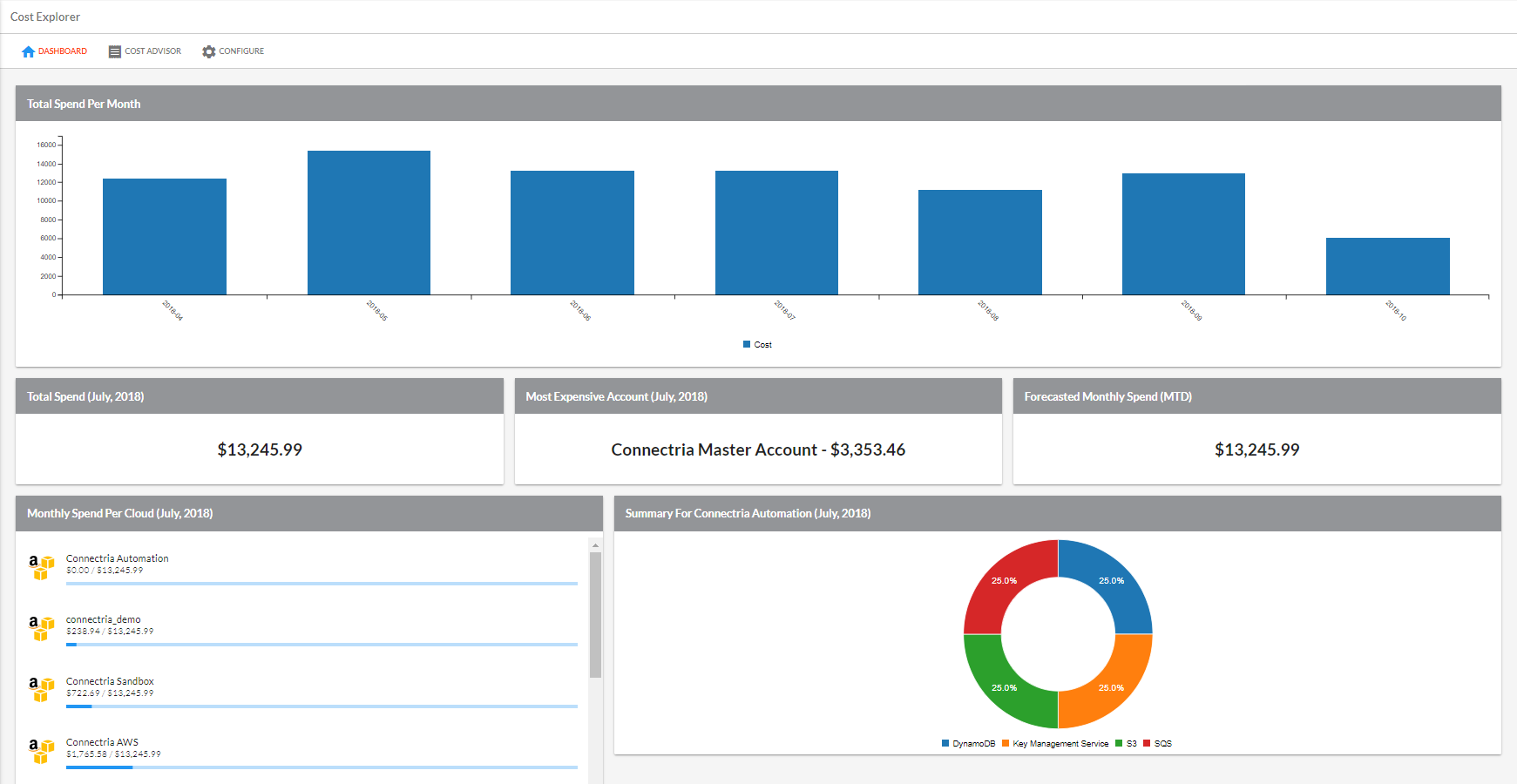This screenshot has width=1517, height=784.
Task: Click the scroll-up arrow of cloud list
Action: coord(595,545)
